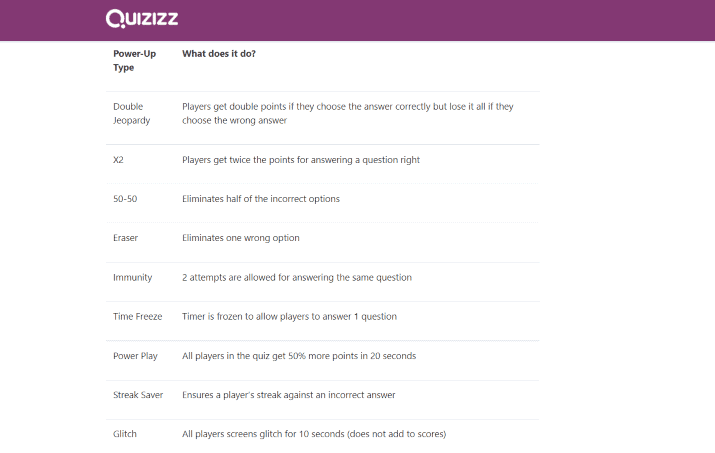Click 'All players screens glitch' description
The height and width of the screenshot is (453, 715).
(x=314, y=434)
